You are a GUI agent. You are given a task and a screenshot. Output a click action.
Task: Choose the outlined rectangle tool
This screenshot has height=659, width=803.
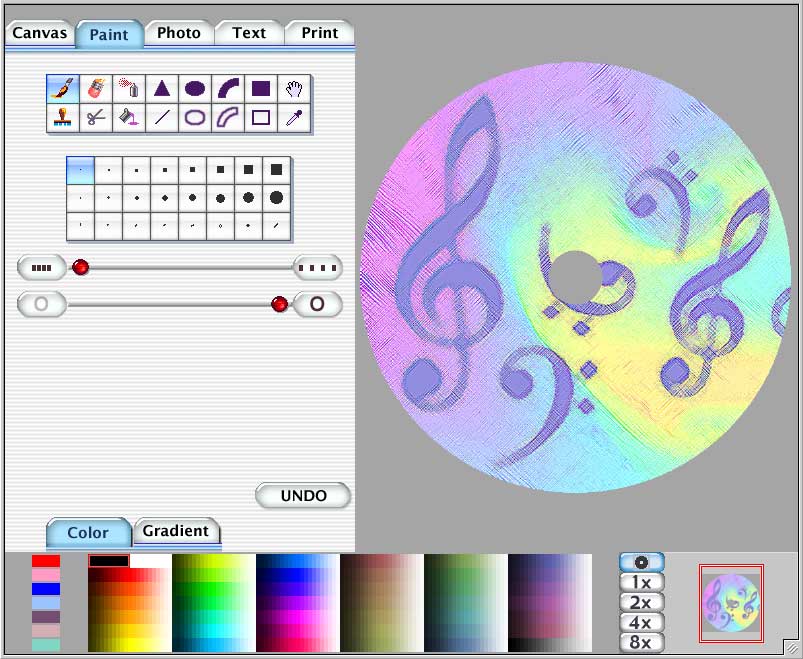[261, 118]
